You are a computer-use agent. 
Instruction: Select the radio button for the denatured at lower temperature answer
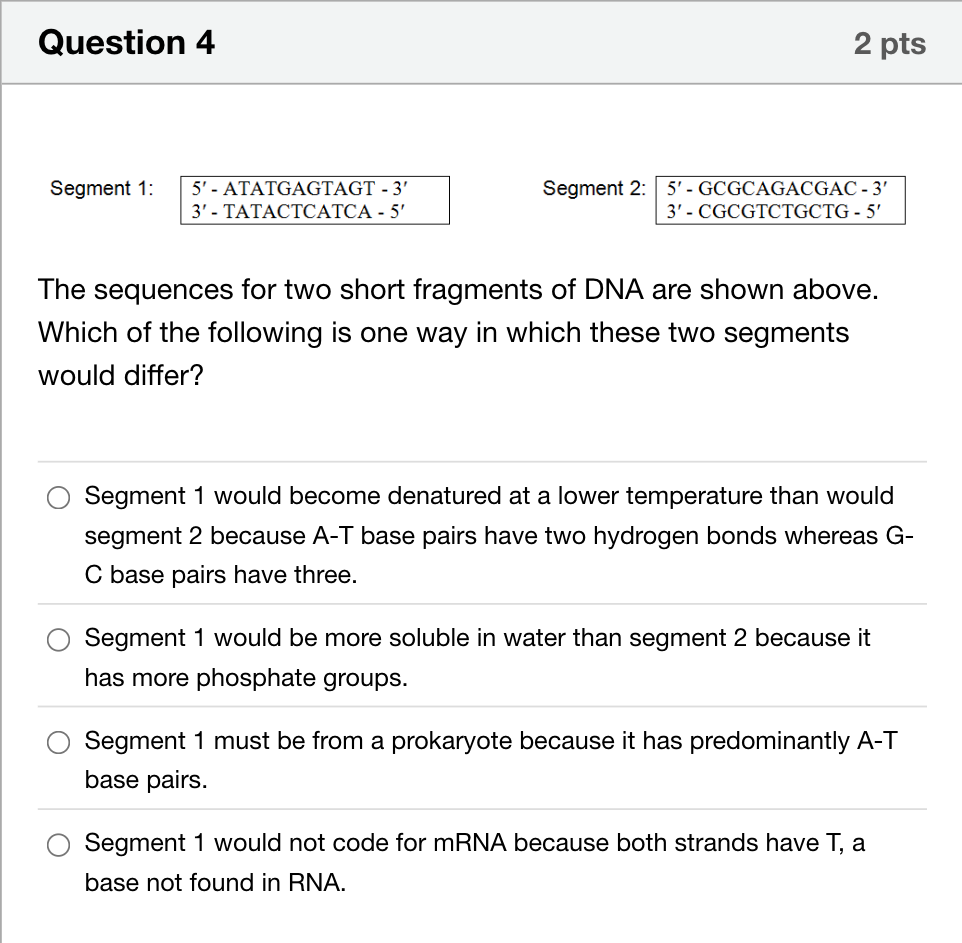(x=58, y=497)
